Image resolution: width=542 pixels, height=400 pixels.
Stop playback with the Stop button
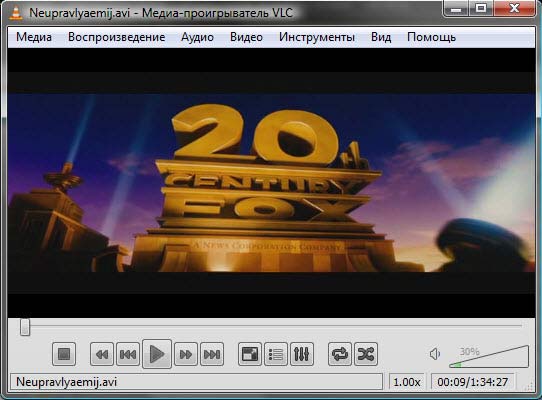click(64, 354)
